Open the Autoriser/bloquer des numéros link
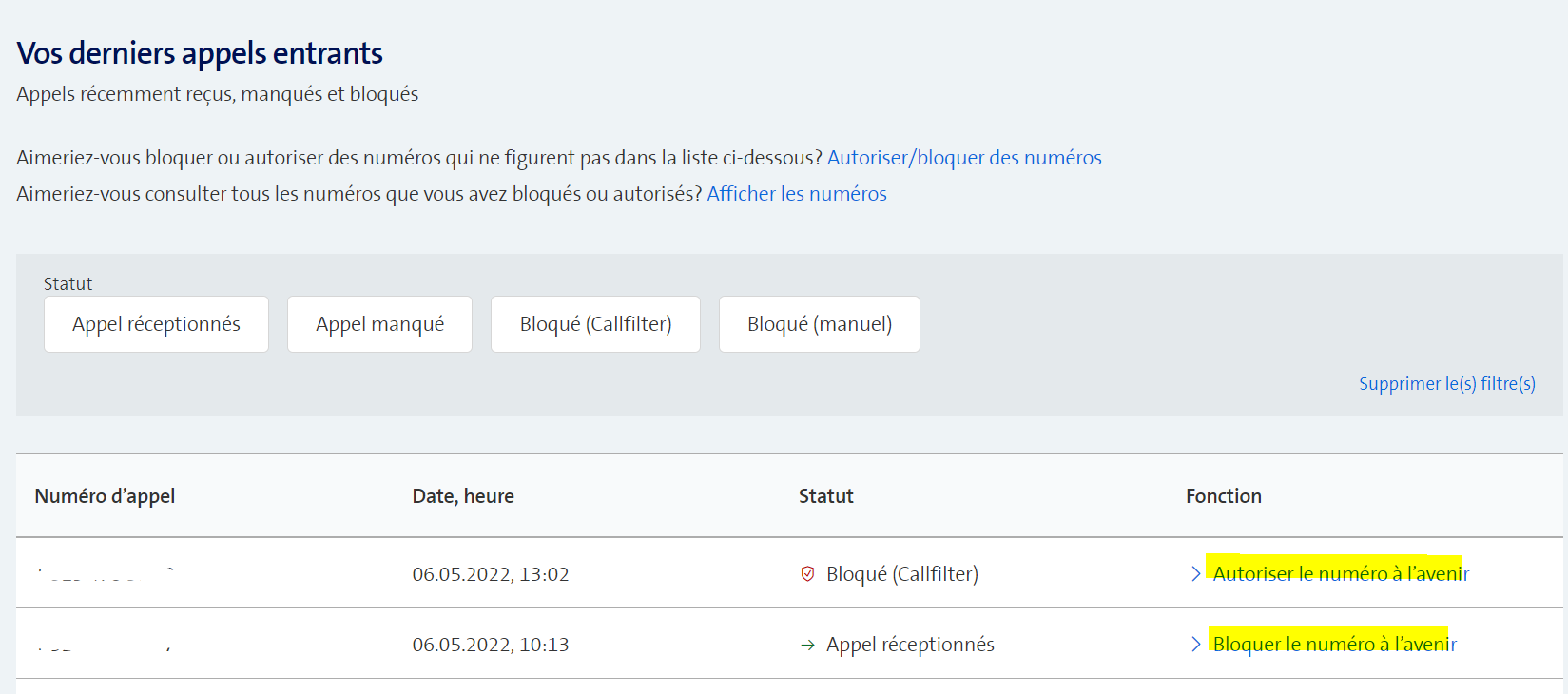This screenshot has width=1568, height=694. (964, 158)
